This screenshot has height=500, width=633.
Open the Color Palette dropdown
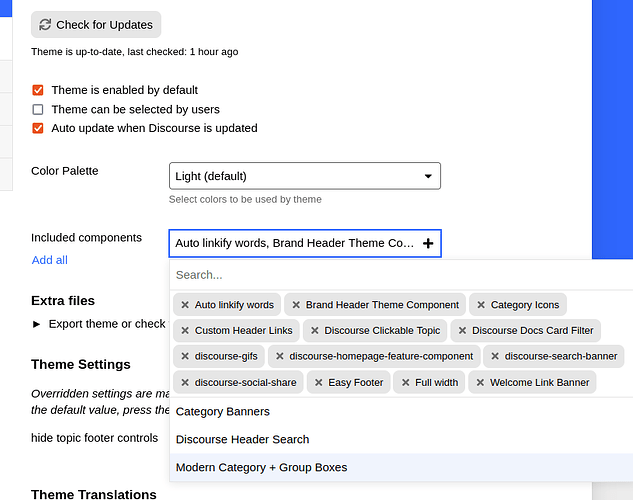pos(304,176)
